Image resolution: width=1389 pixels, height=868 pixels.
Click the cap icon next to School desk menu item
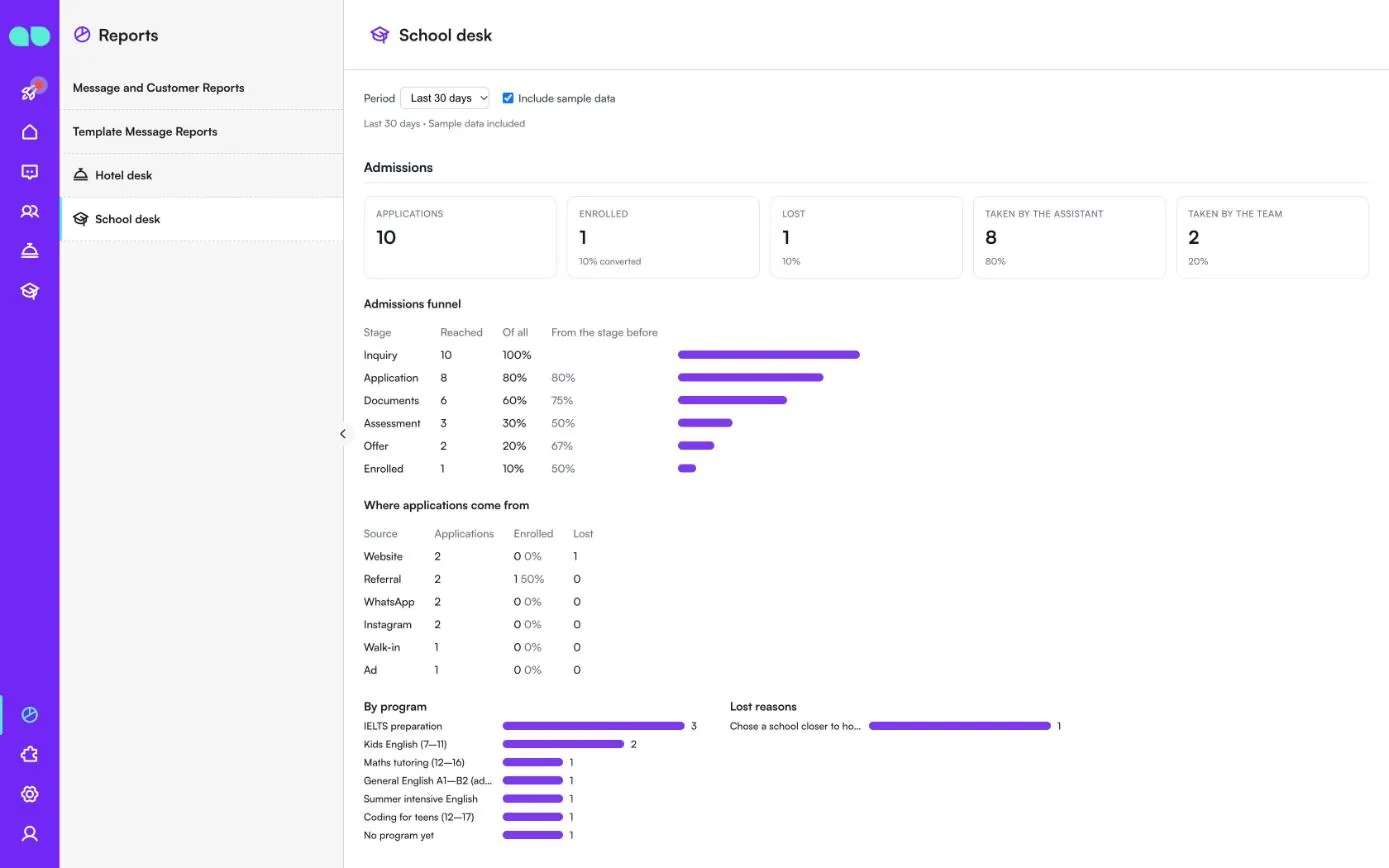click(x=81, y=219)
